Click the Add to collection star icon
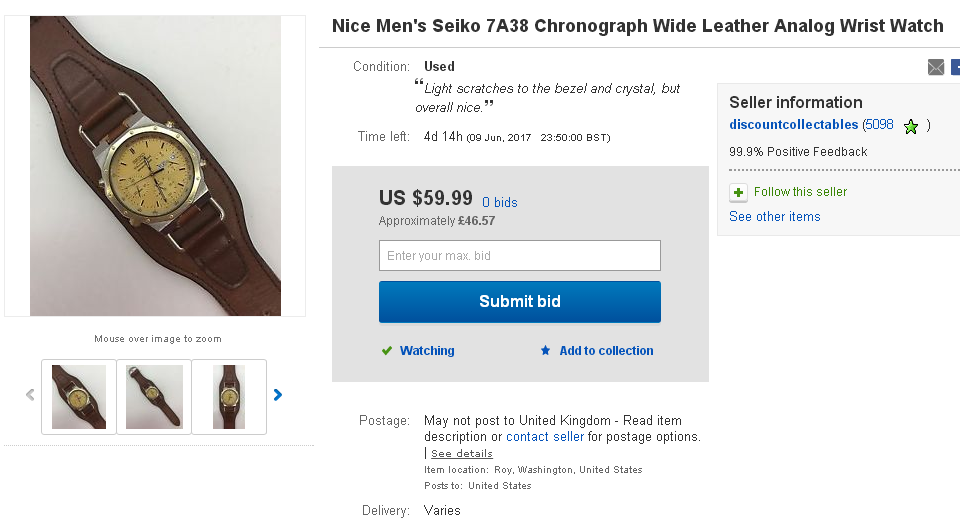 (545, 351)
